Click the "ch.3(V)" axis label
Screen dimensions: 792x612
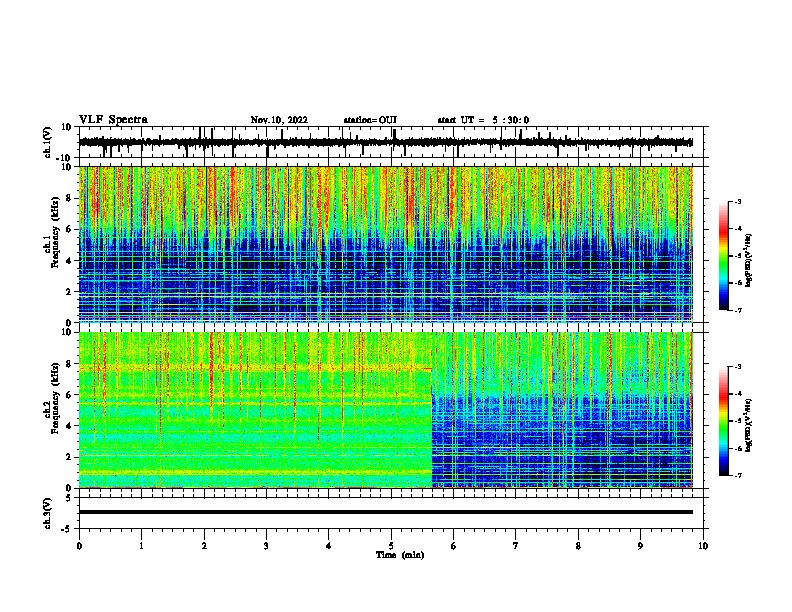coord(47,514)
